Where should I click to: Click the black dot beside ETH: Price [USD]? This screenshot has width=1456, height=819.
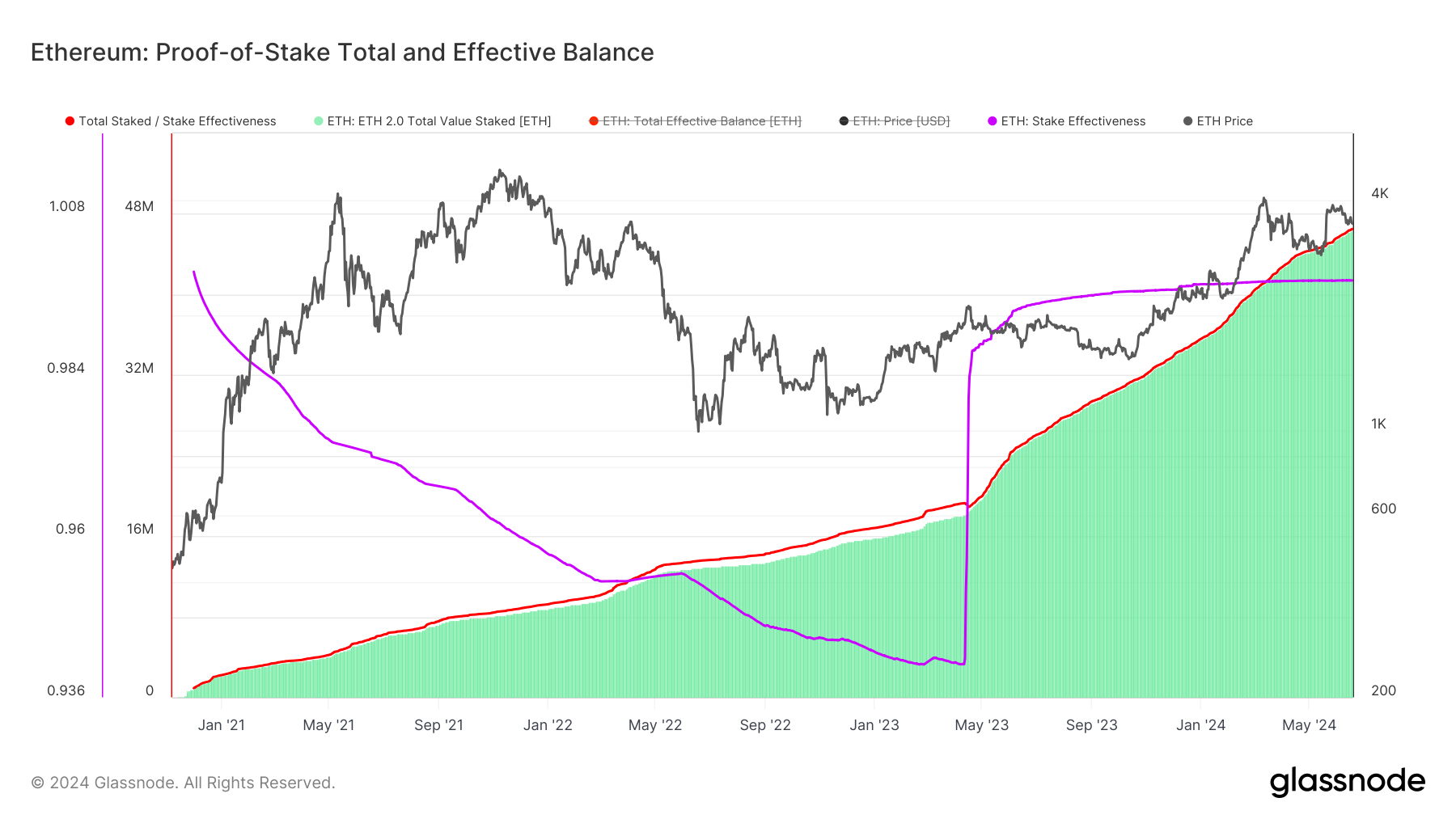844,121
